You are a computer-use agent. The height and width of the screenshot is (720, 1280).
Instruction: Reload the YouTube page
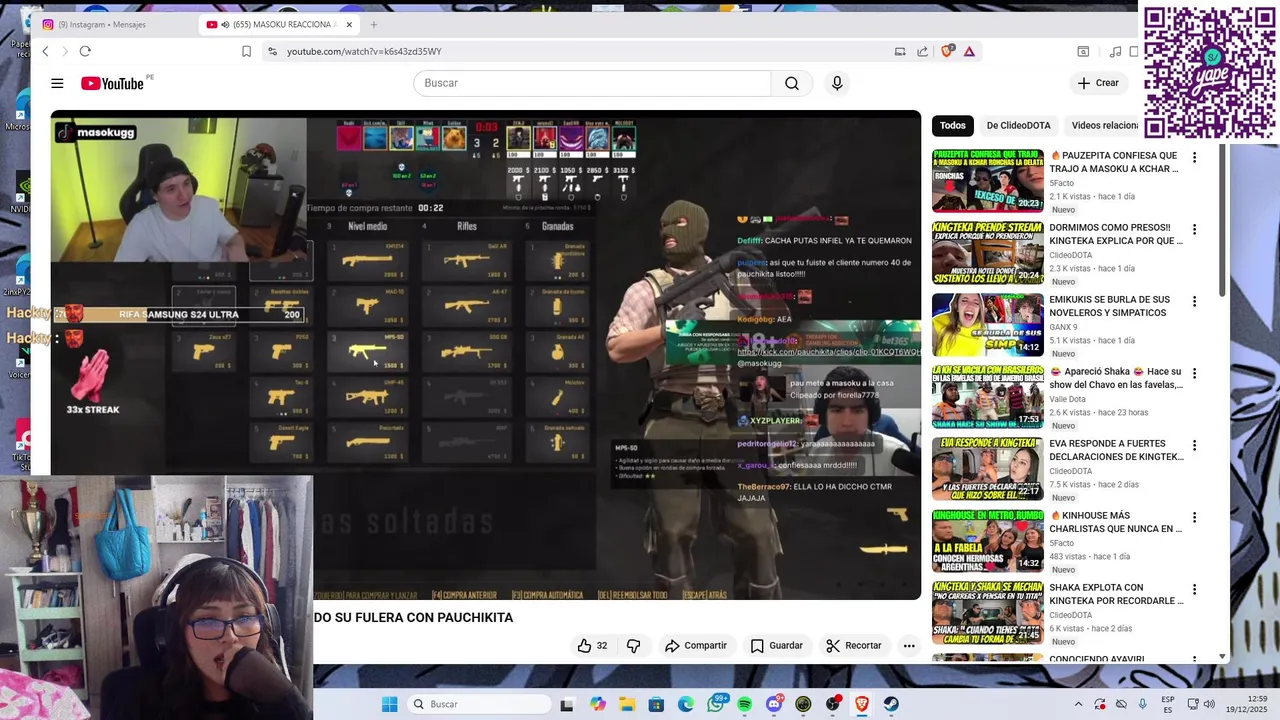pos(85,51)
